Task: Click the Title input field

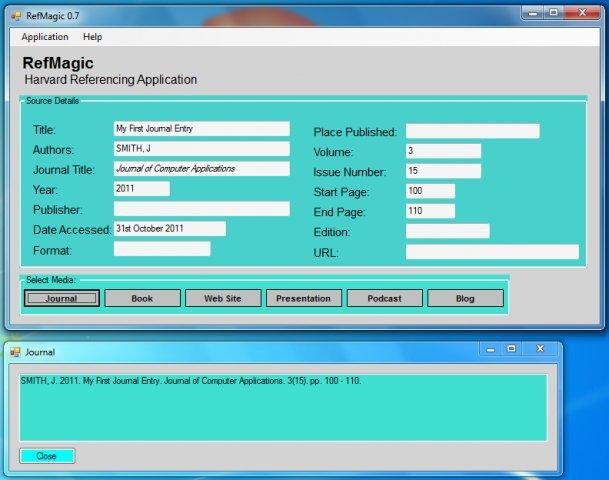Action: coord(202,129)
